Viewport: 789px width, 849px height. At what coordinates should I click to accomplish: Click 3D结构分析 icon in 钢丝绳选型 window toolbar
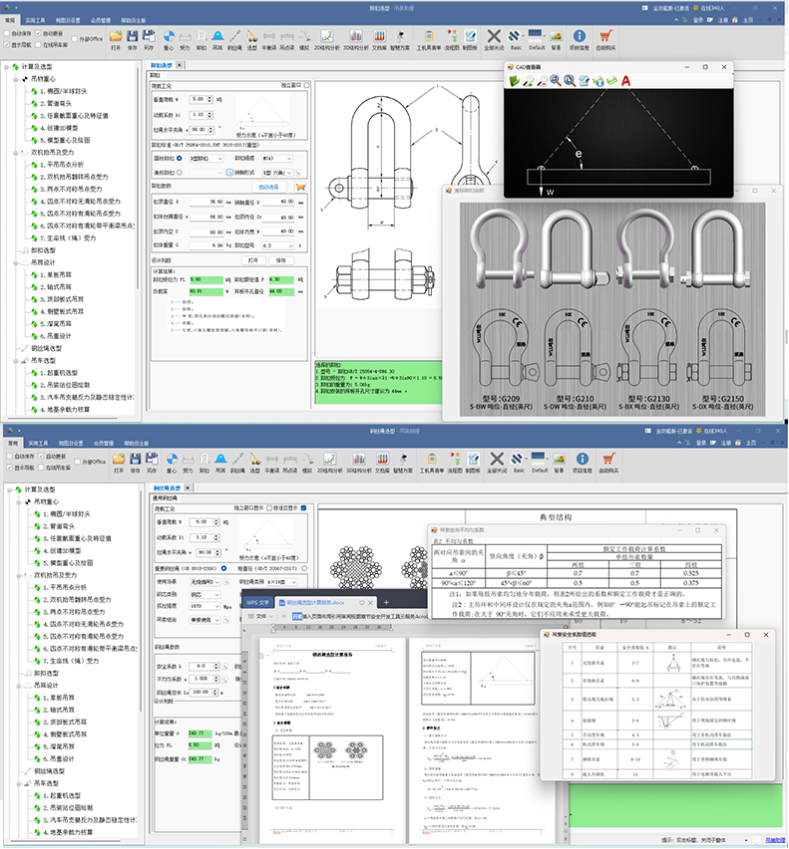pyautogui.click(x=358, y=462)
